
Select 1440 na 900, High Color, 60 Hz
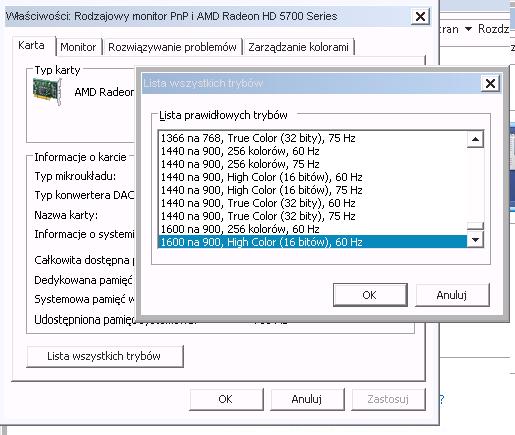(313, 177)
